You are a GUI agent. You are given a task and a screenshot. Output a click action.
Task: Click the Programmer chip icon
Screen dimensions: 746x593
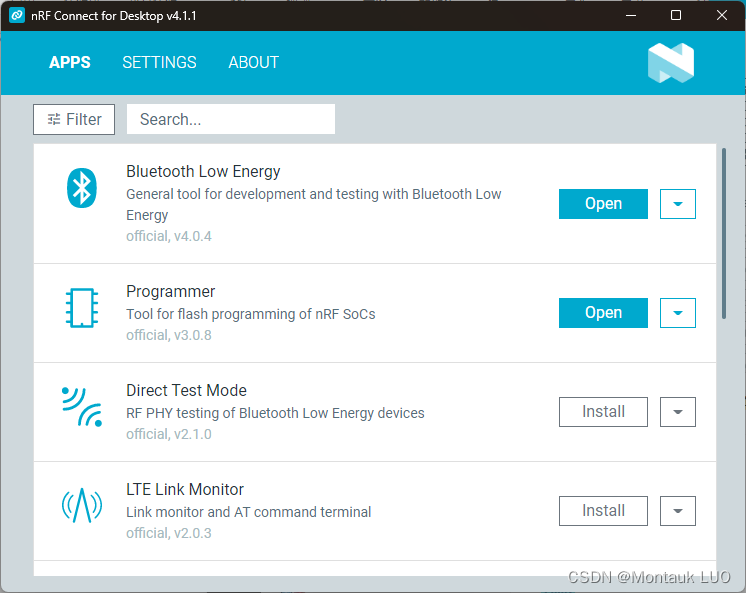point(82,308)
